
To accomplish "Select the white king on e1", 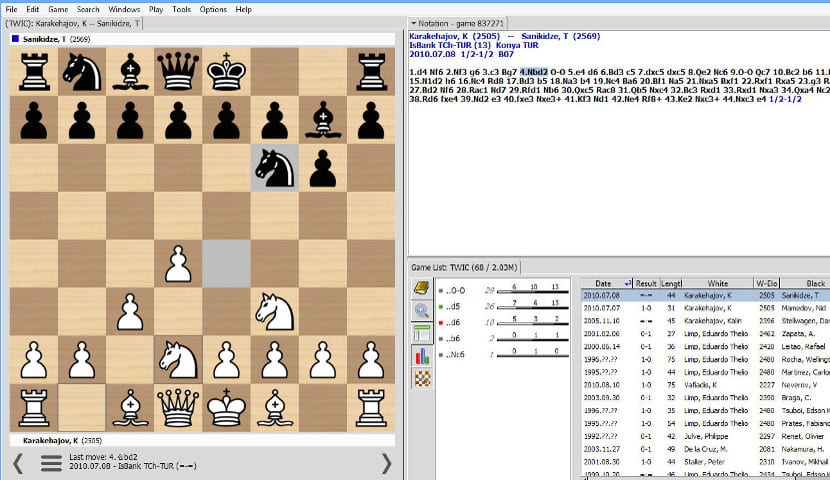I will [226, 407].
